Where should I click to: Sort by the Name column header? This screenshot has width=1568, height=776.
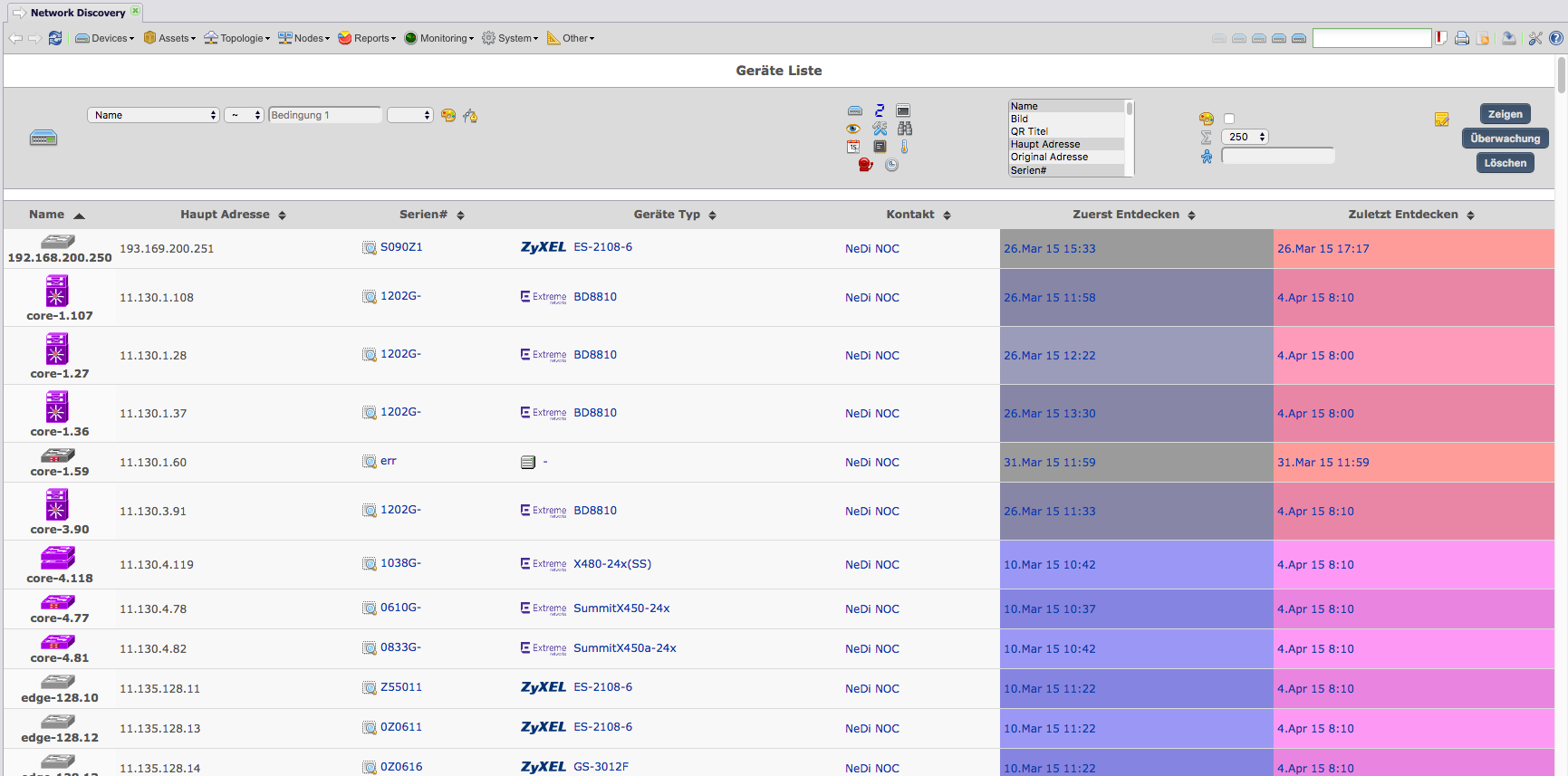click(56, 215)
